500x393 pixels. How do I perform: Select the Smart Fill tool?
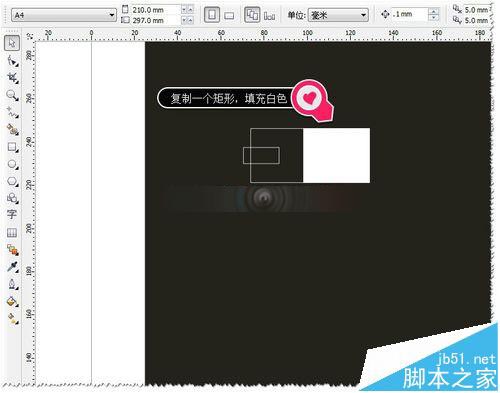tap(12, 129)
